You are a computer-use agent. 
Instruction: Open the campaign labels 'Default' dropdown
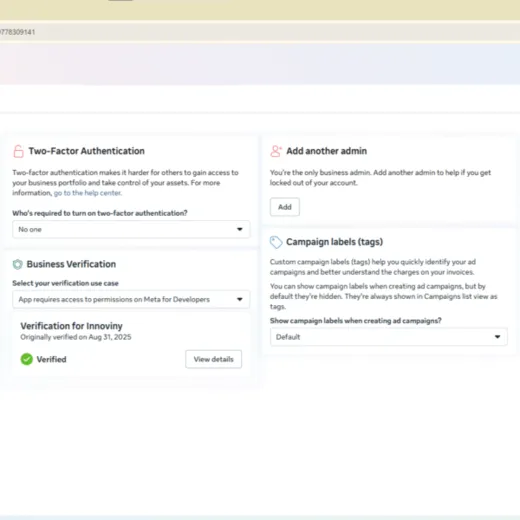pyautogui.click(x=389, y=337)
